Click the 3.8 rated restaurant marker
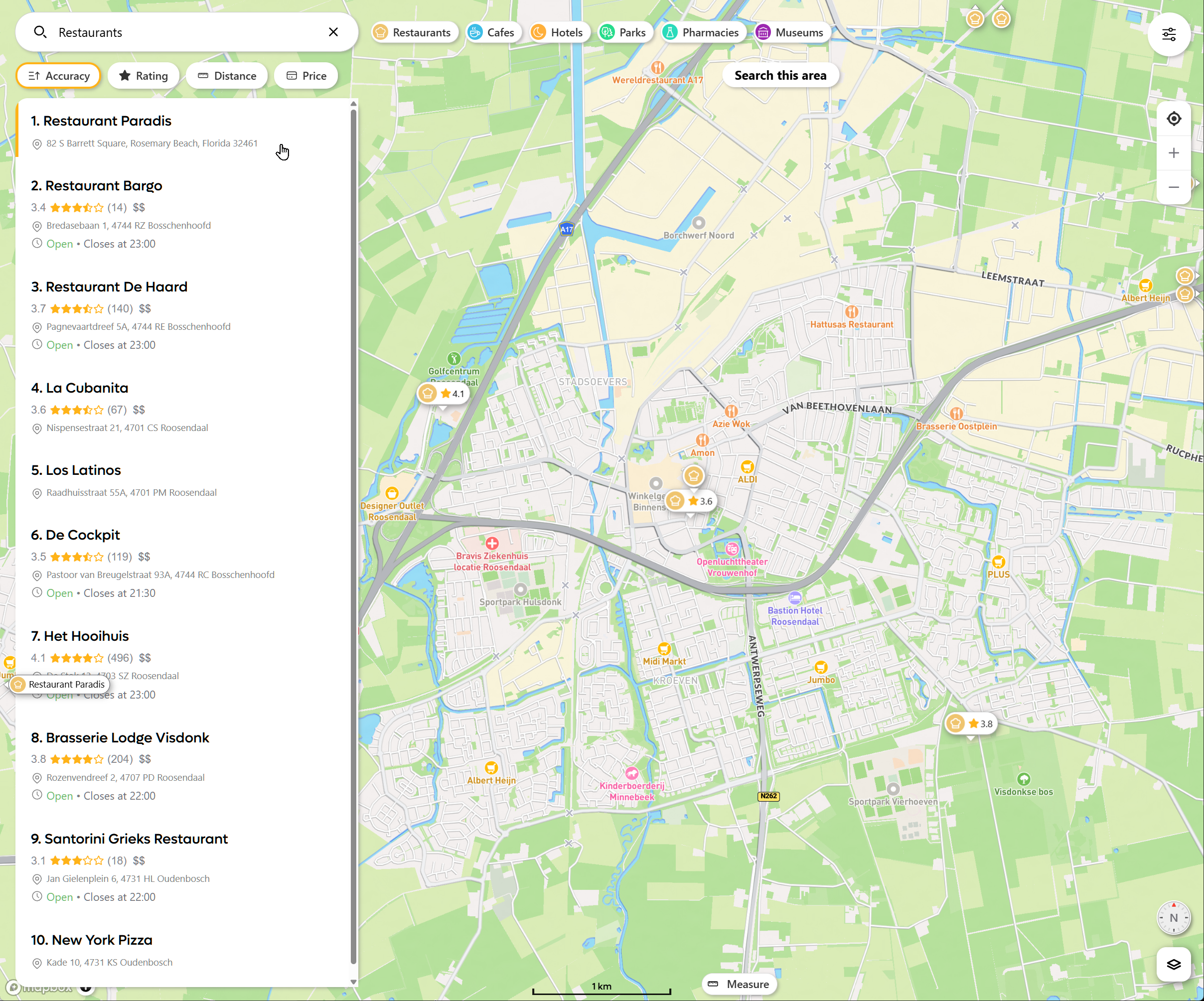 [970, 723]
